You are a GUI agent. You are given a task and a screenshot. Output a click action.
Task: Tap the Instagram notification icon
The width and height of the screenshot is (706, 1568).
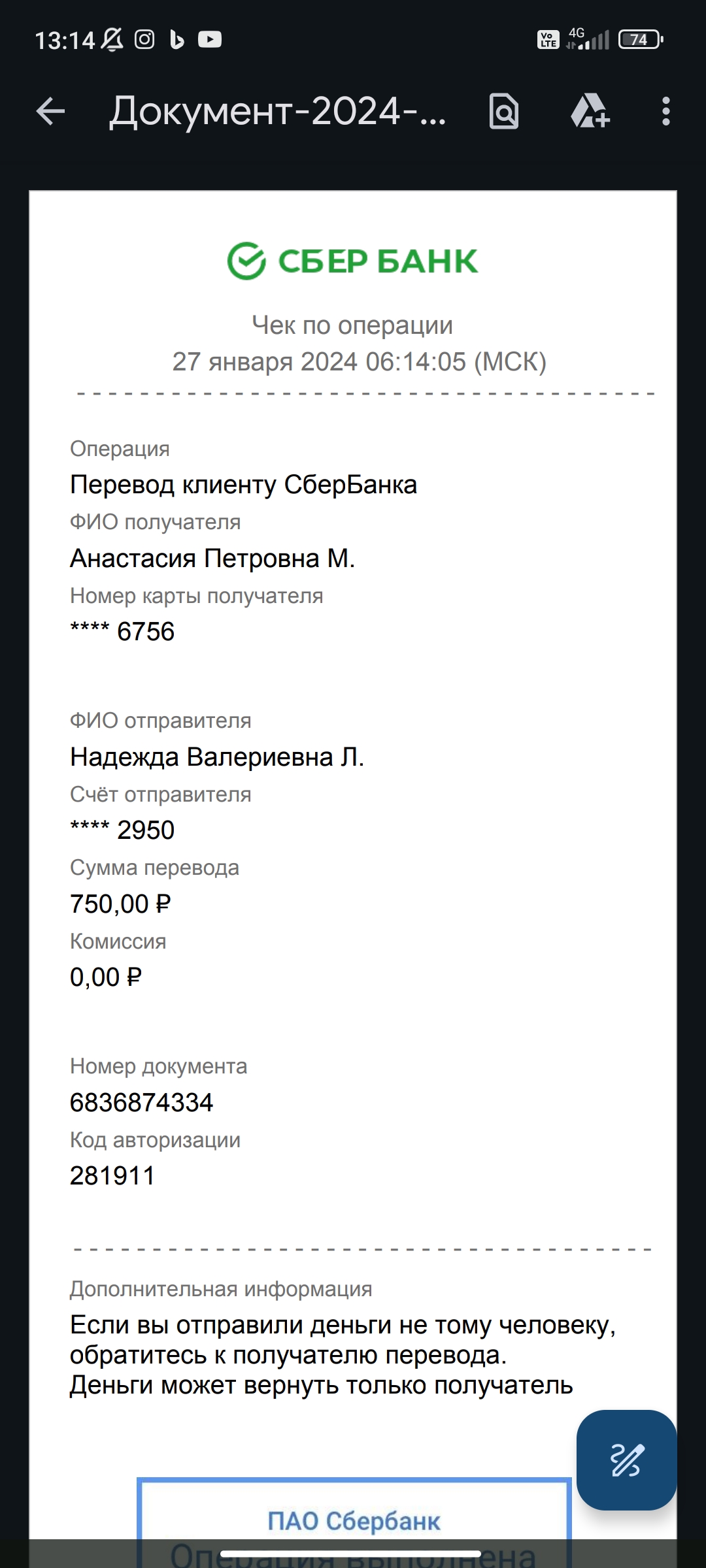coord(144,40)
